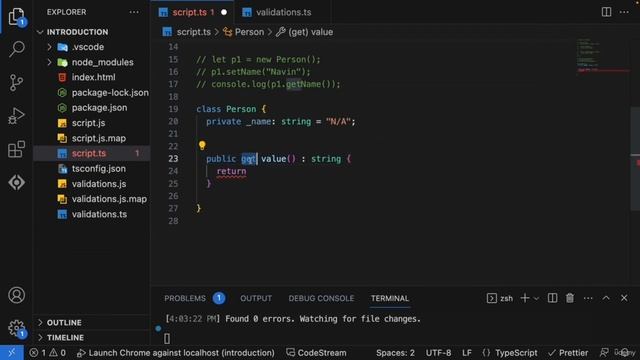The width and height of the screenshot is (640, 360).
Task: Maximize the panel size with caret
Action: click(606, 298)
